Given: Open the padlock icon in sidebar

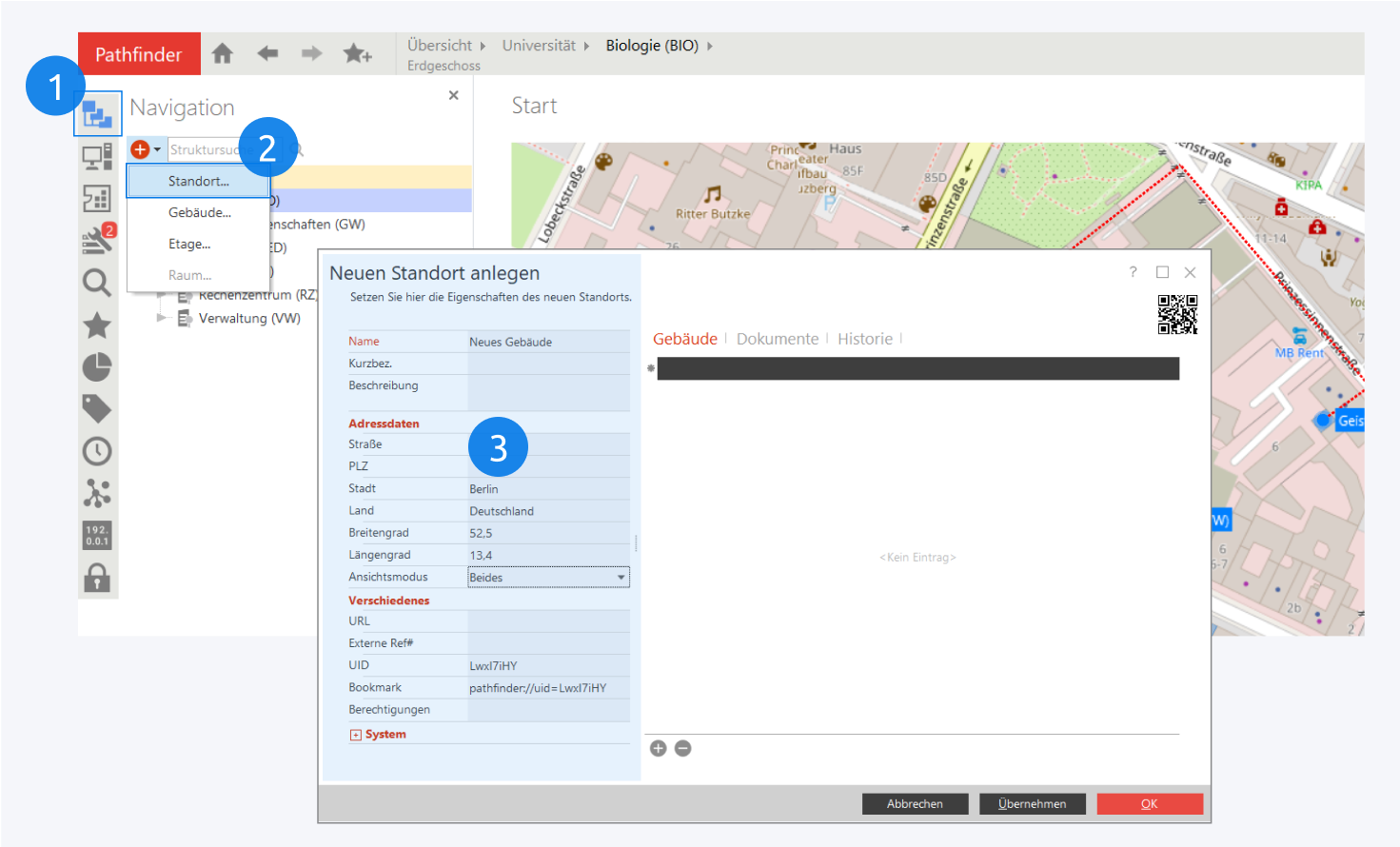Looking at the screenshot, I should tap(97, 578).
